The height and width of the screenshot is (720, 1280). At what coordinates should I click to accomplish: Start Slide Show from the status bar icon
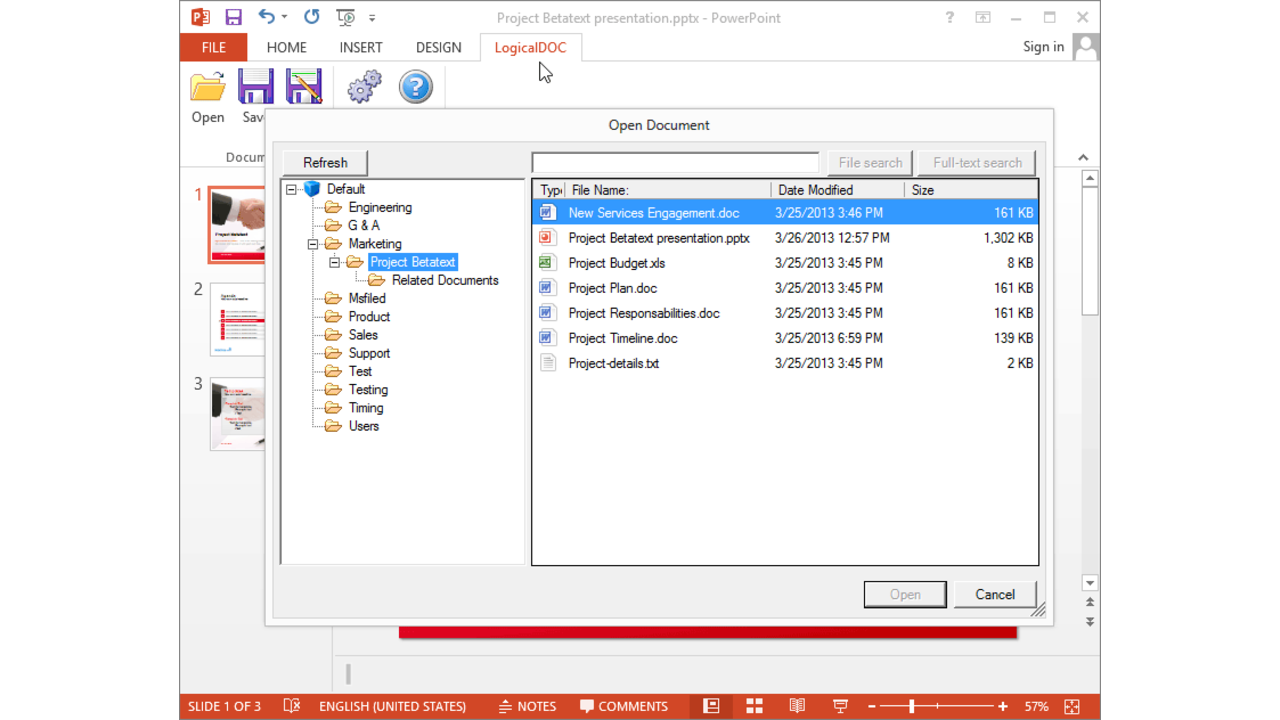[839, 706]
